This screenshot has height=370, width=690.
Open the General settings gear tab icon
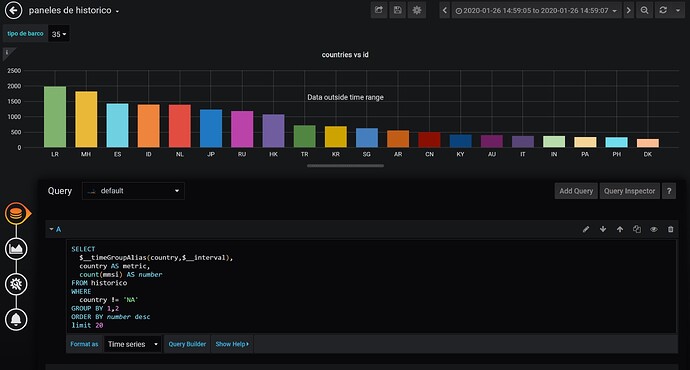pyautogui.click(x=16, y=284)
